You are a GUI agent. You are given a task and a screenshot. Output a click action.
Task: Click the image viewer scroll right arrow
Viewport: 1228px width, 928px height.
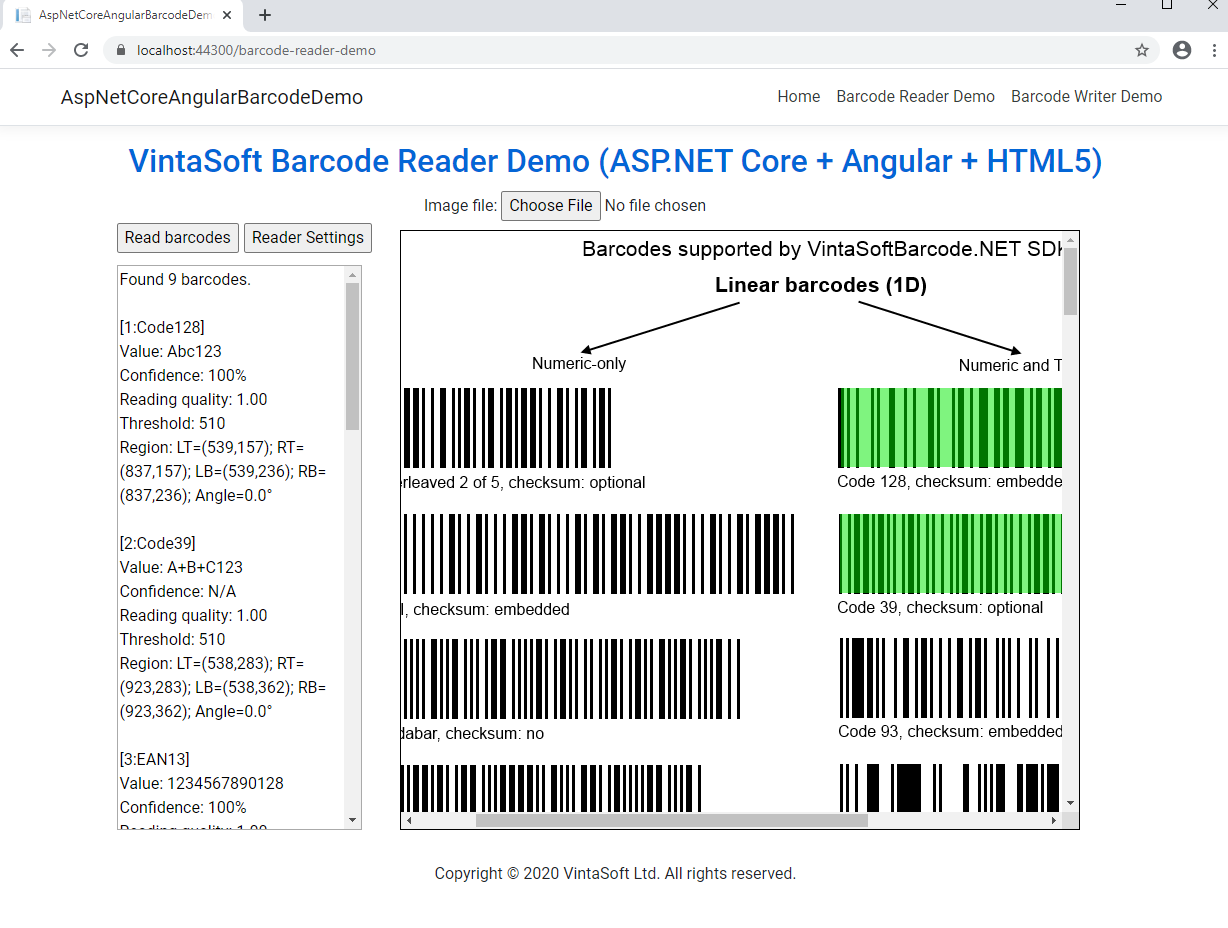pyautogui.click(x=1053, y=820)
